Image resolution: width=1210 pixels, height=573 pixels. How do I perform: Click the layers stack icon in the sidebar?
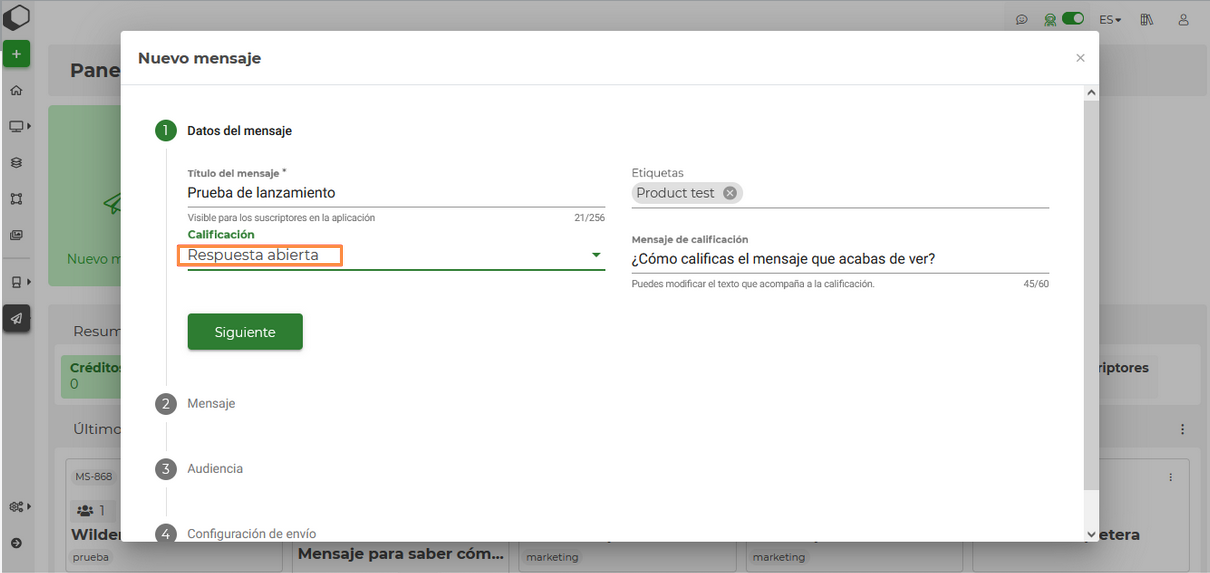(16, 162)
